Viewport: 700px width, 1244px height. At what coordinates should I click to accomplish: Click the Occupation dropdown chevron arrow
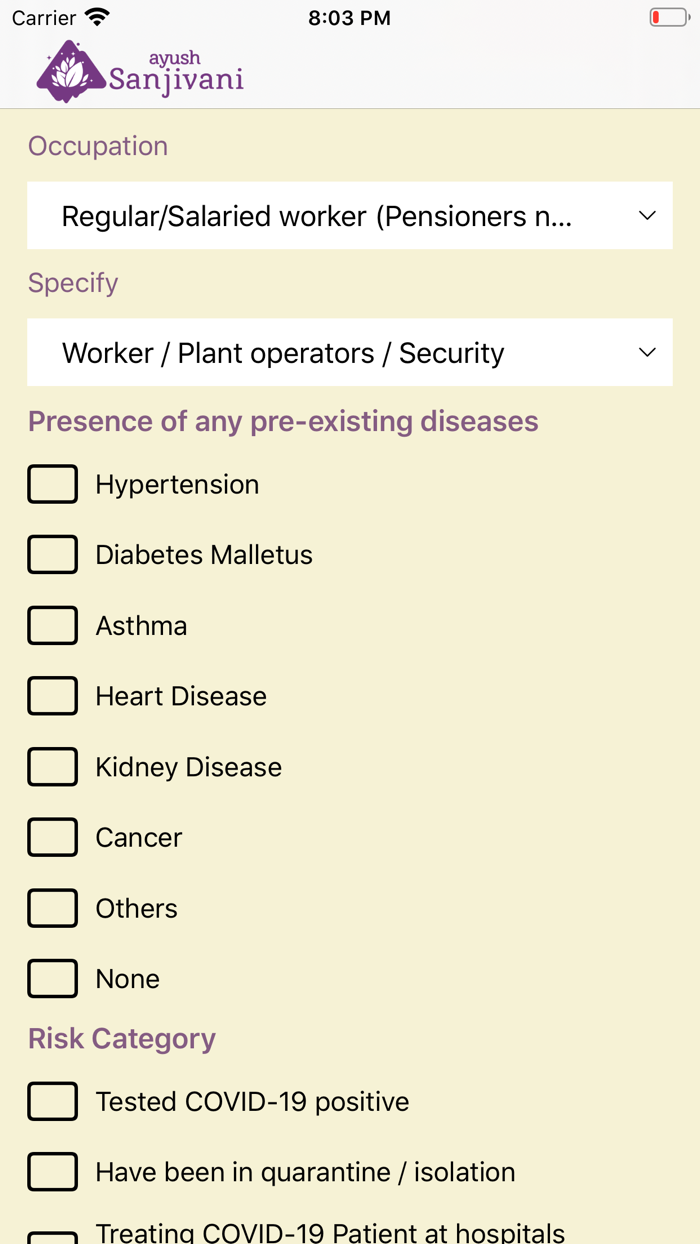click(647, 215)
